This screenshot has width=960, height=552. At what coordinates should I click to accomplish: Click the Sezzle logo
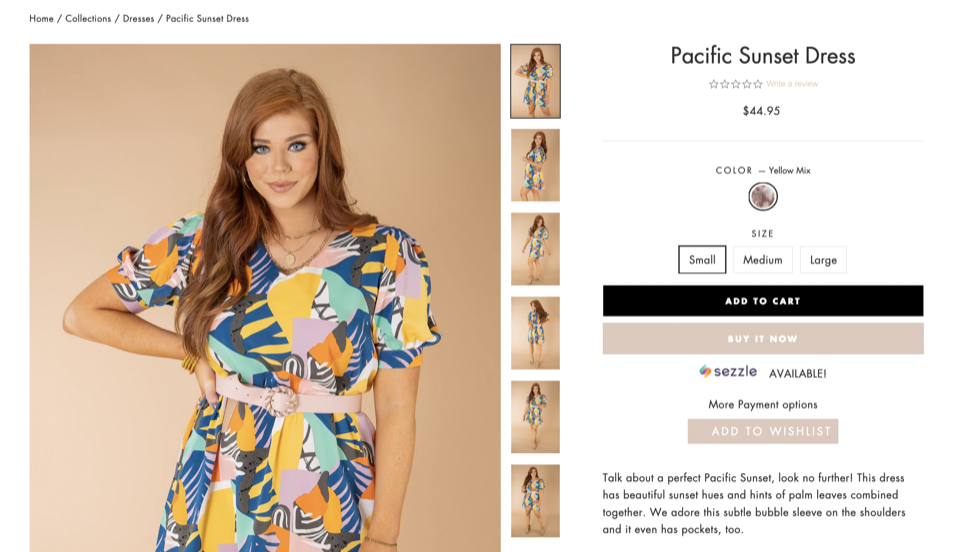point(728,372)
